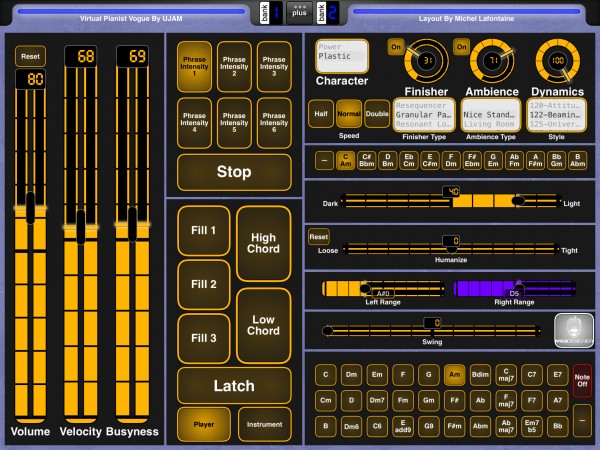This screenshot has height=450, width=600.
Task: Open the plus menu
Action: pyautogui.click(x=299, y=13)
